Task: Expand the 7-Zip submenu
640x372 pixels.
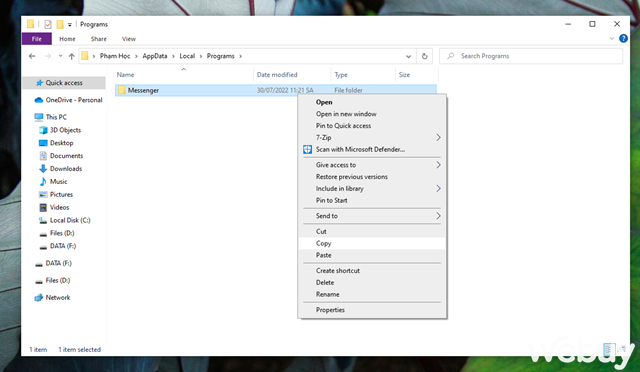Action: pos(372,138)
